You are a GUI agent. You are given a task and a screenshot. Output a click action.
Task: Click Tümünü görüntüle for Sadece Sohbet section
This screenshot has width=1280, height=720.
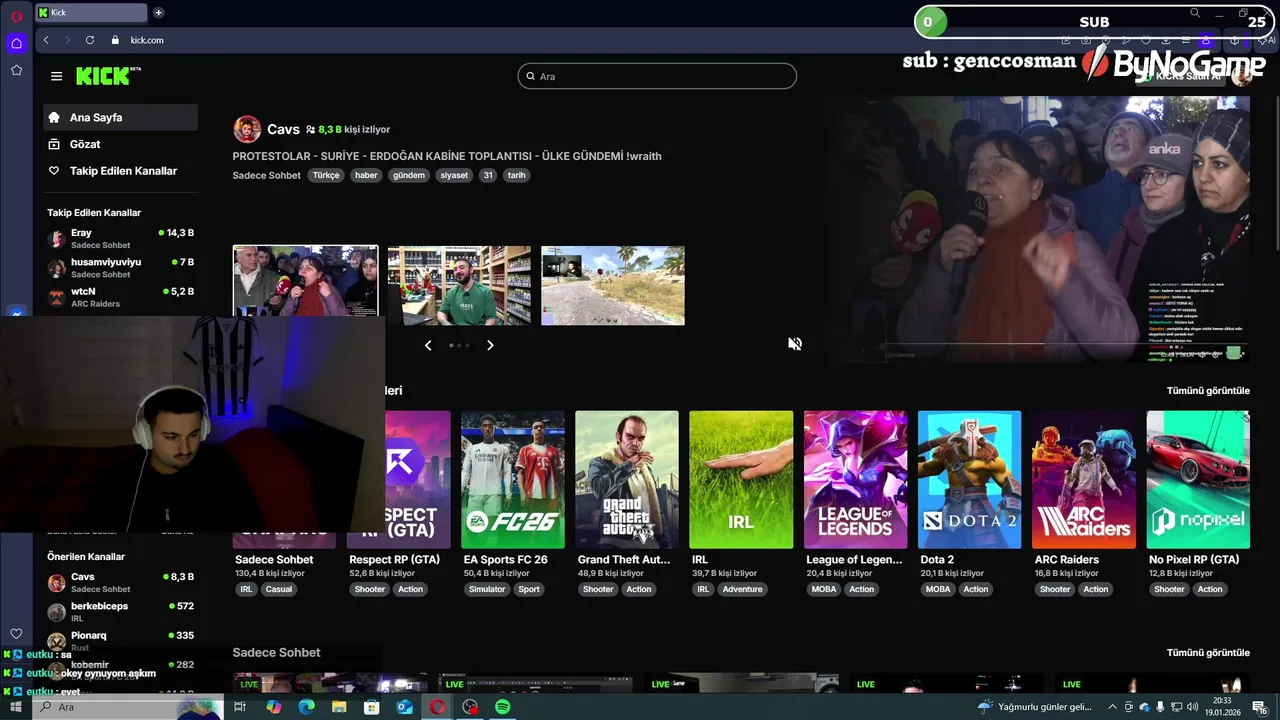pyautogui.click(x=1208, y=653)
